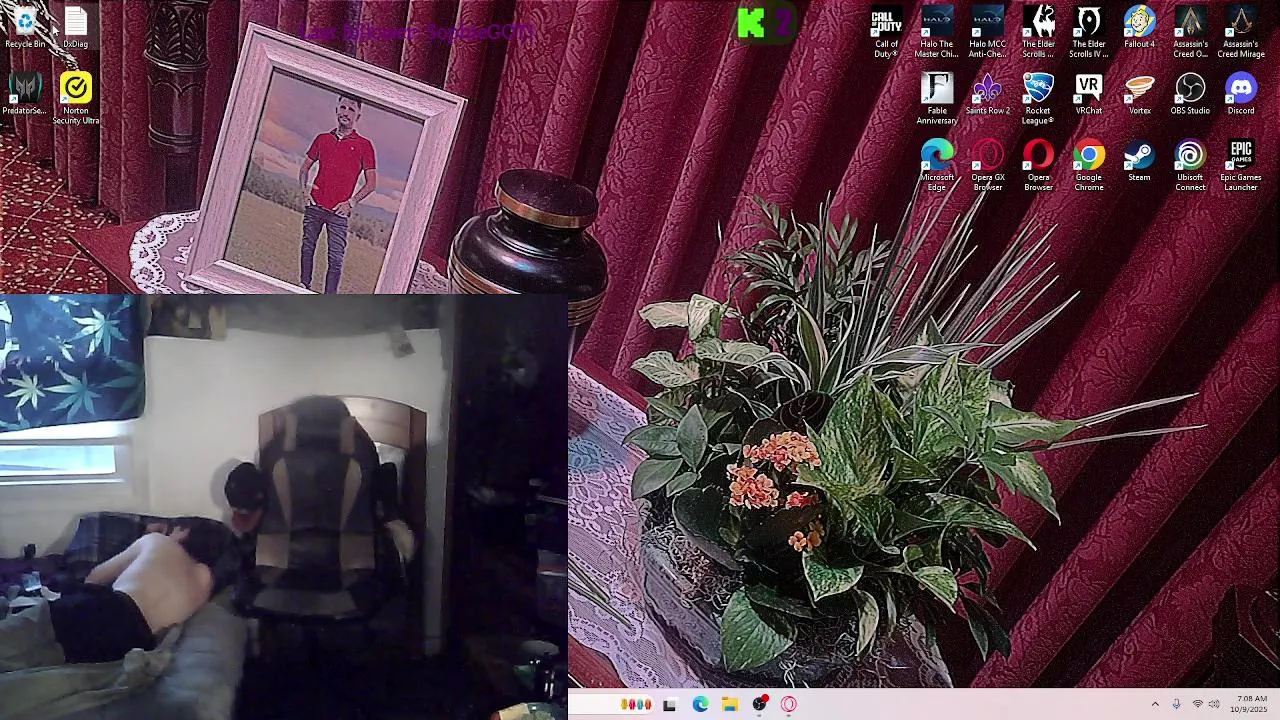Open Fallout 4 desktop shortcut
Screen dimensions: 1280x720
pyautogui.click(x=1139, y=27)
